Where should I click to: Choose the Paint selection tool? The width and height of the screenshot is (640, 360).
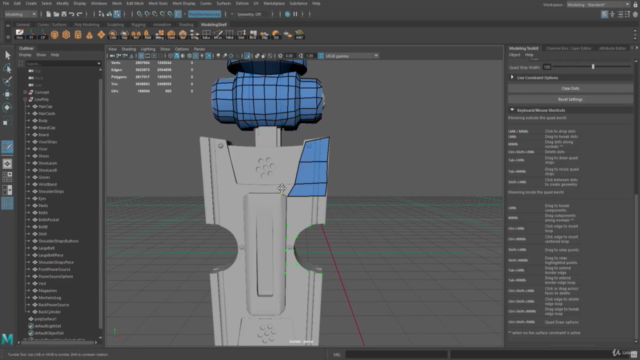click(7, 81)
